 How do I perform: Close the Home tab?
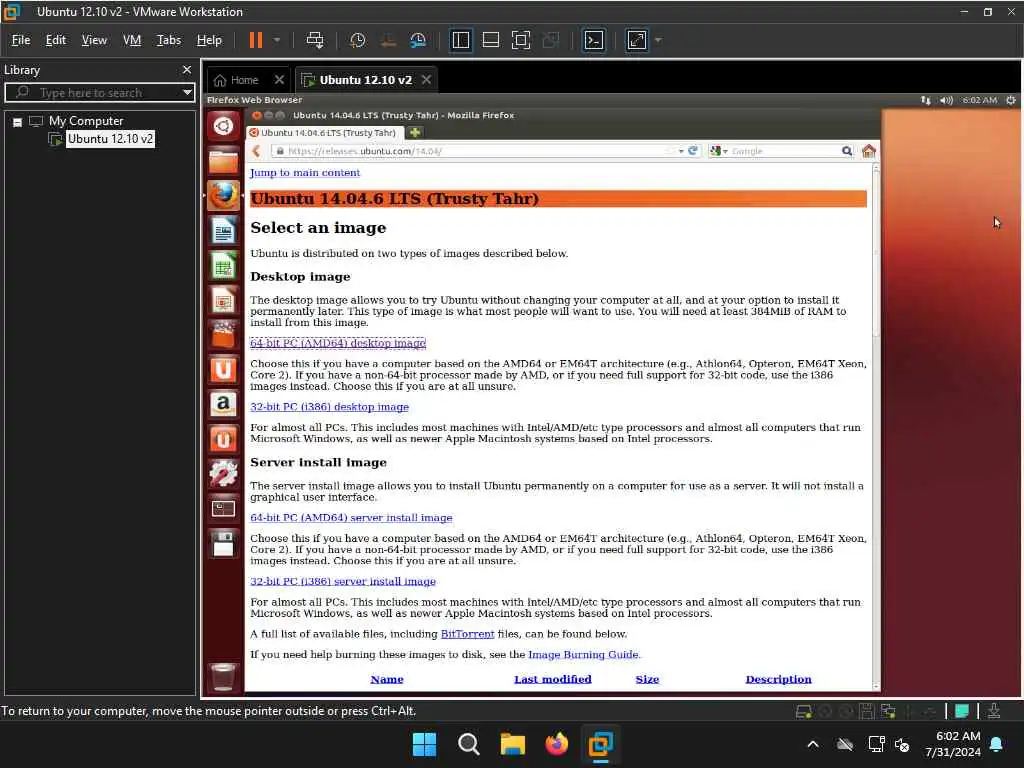pos(280,80)
